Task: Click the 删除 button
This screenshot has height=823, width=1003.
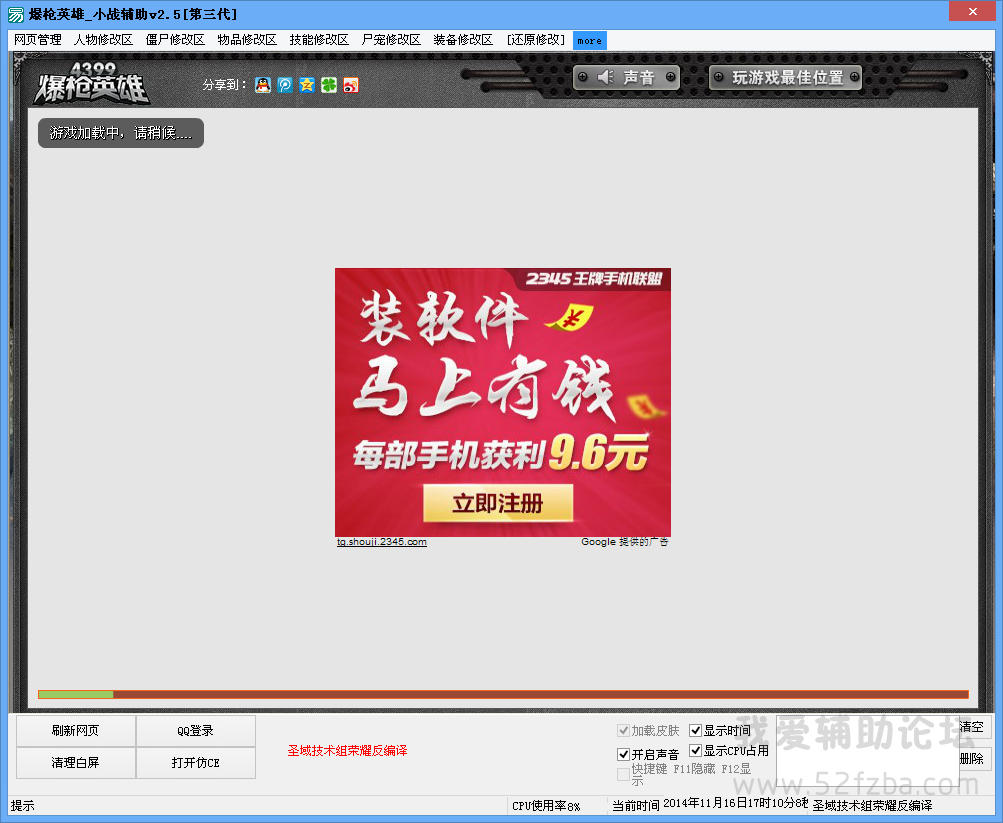Action: [974, 758]
